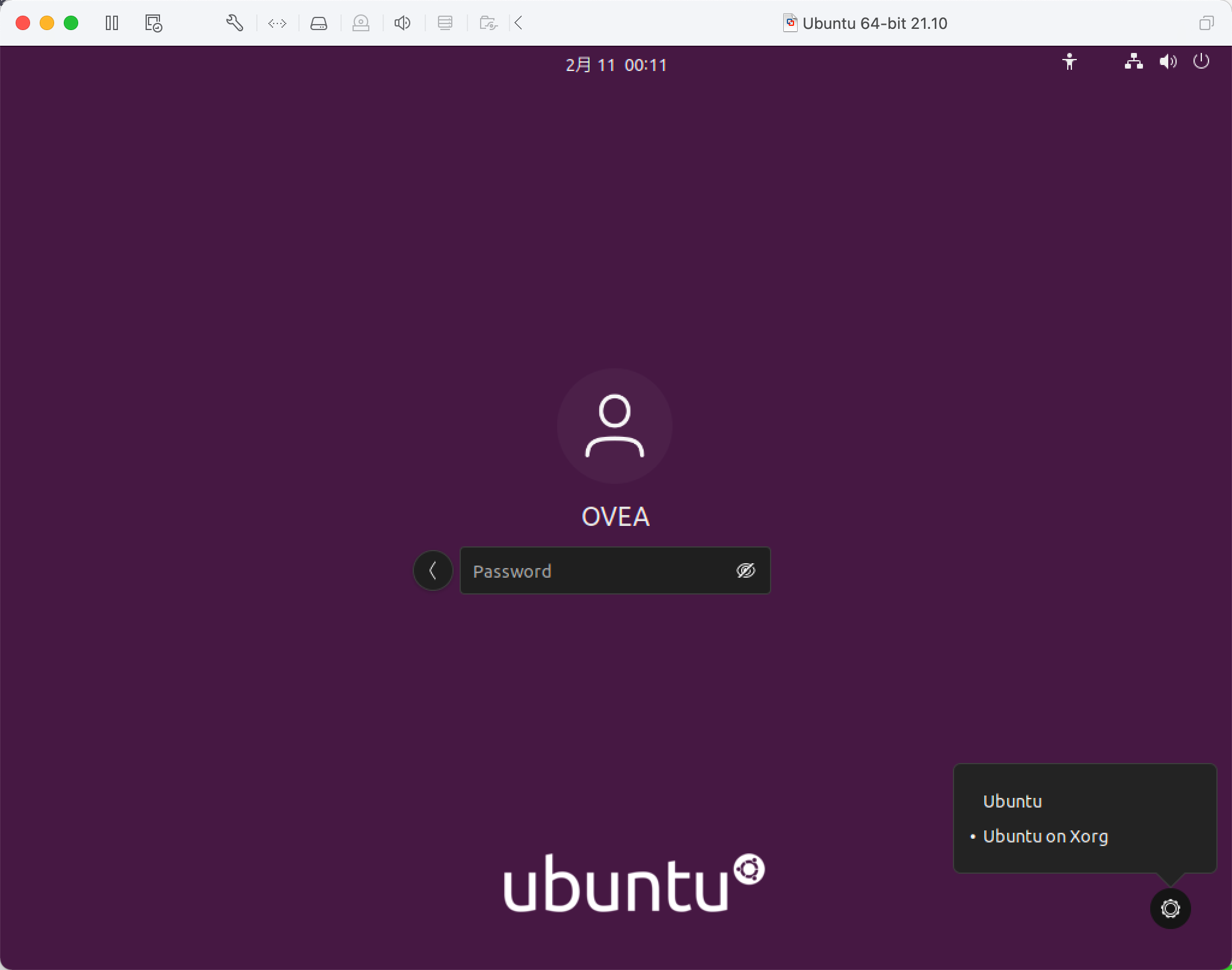Open the date and time menu

(x=615, y=65)
